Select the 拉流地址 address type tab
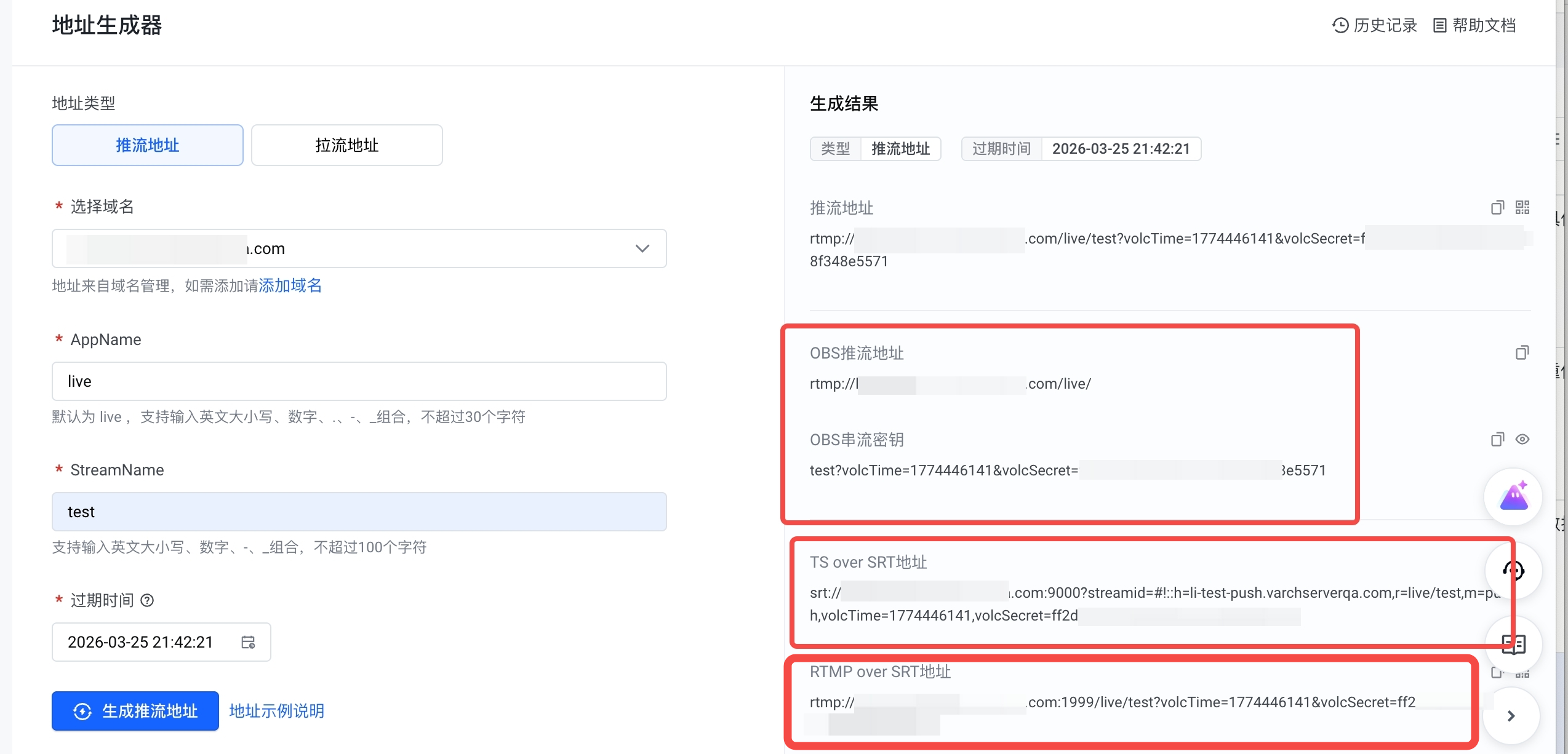This screenshot has width=1568, height=754. click(347, 145)
